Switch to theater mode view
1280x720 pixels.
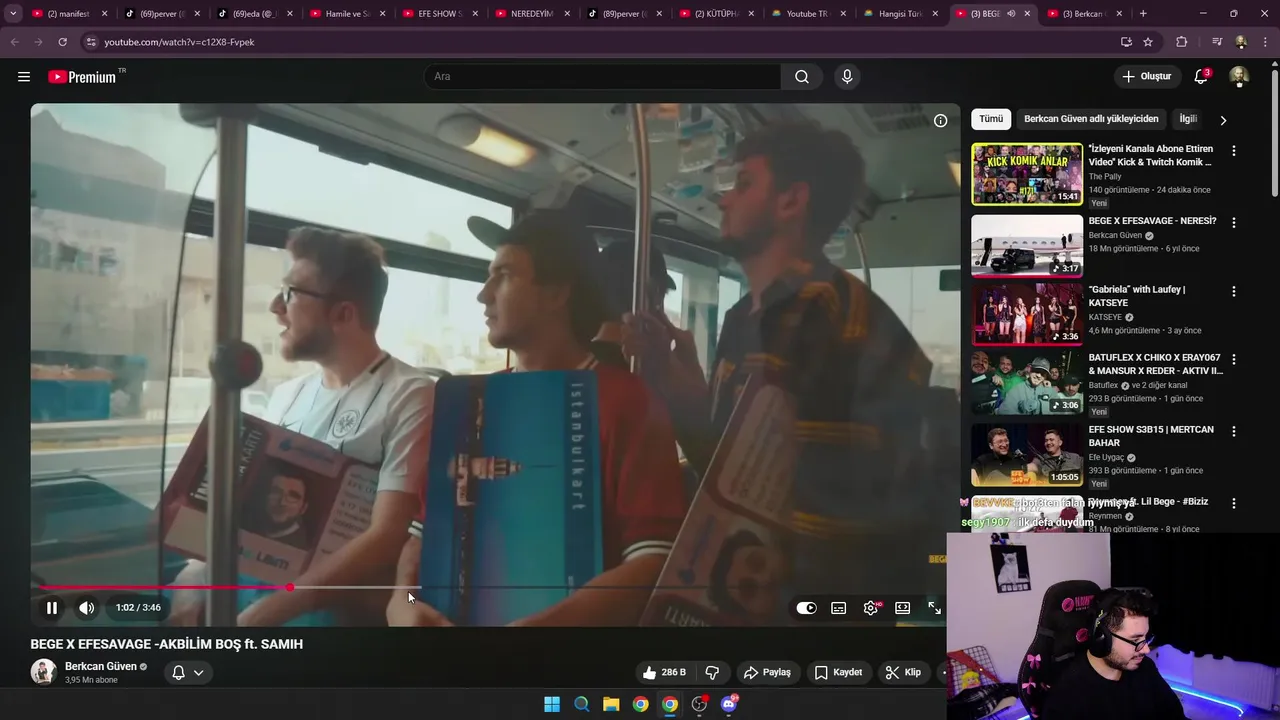click(903, 607)
